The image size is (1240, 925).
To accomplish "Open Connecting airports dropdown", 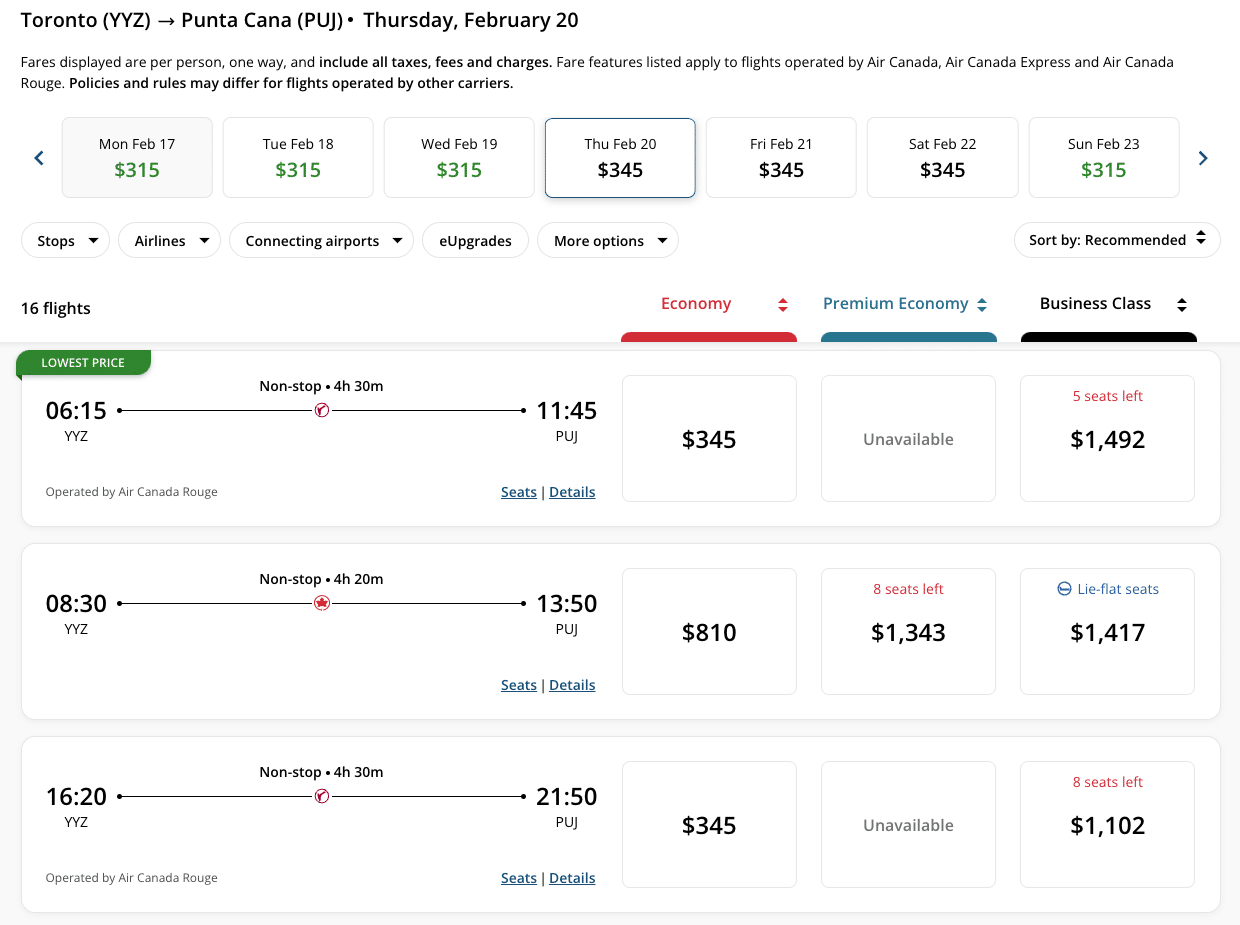I will (321, 241).
